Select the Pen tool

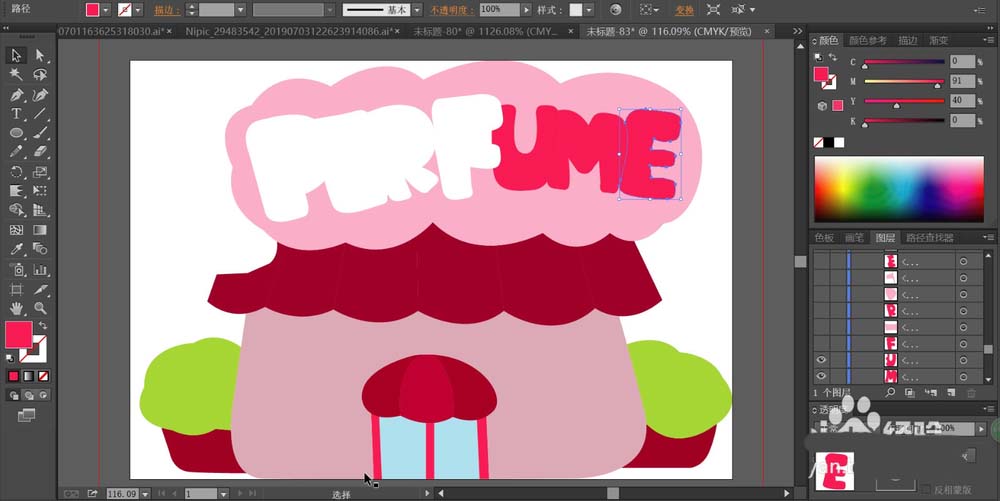[x=16, y=95]
